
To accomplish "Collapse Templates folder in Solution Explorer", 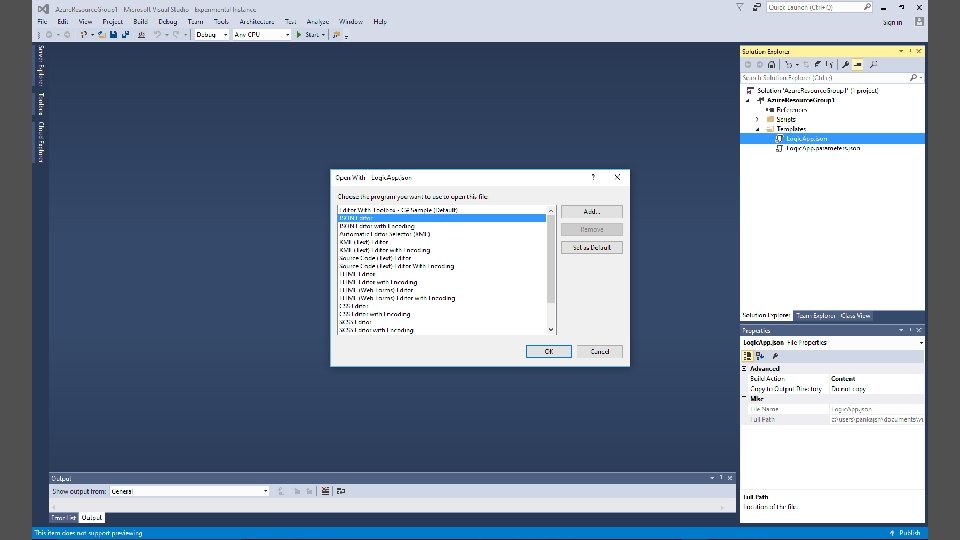I will pyautogui.click(x=757, y=129).
